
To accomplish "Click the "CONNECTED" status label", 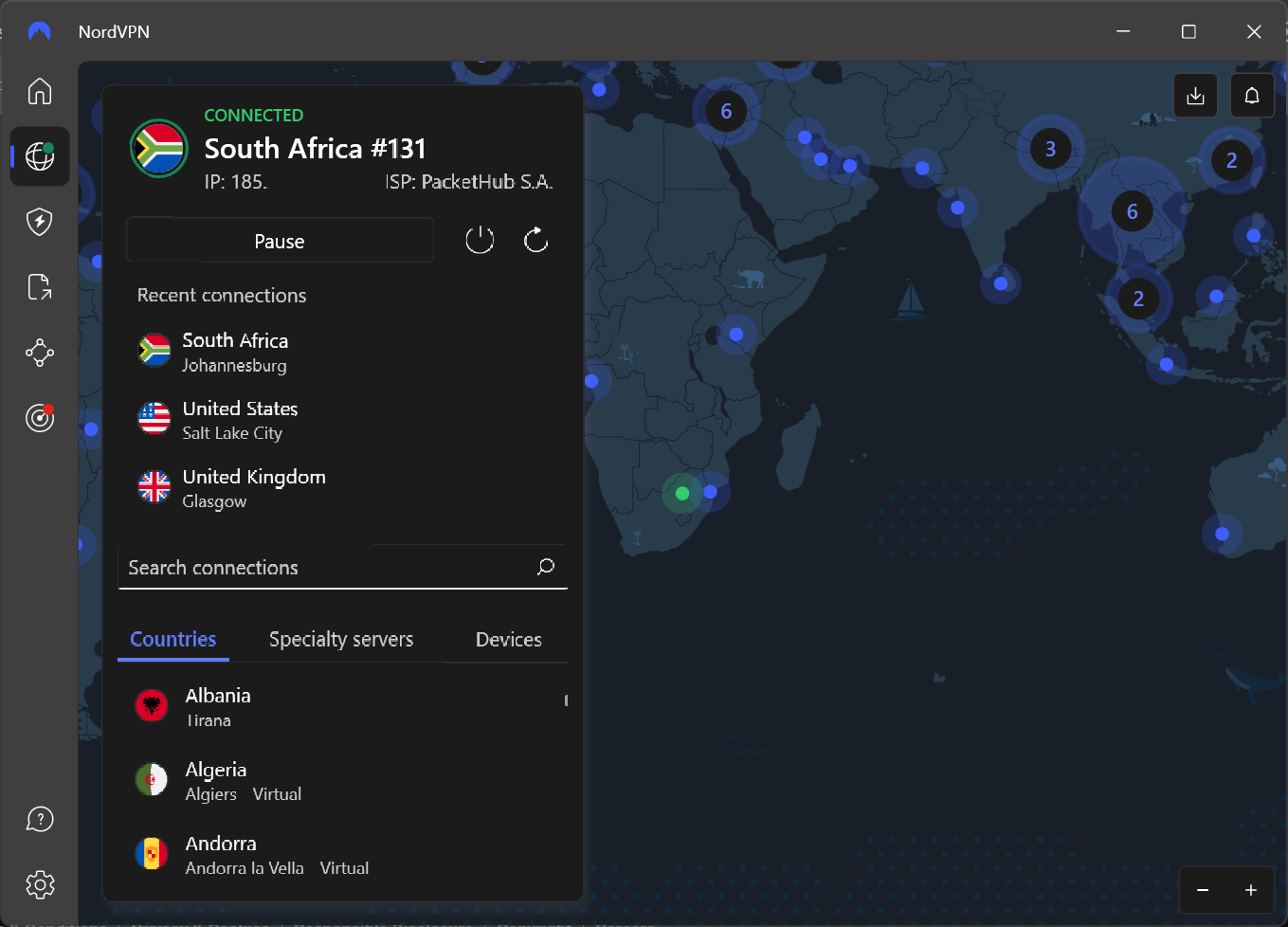I will coord(254,115).
